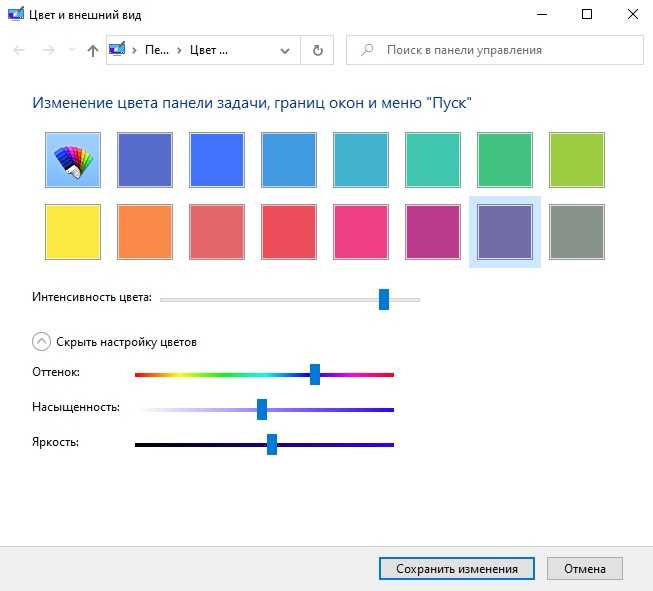The width and height of the screenshot is (653, 591).
Task: Click 'Сохранить изменения' button
Action: click(x=457, y=569)
